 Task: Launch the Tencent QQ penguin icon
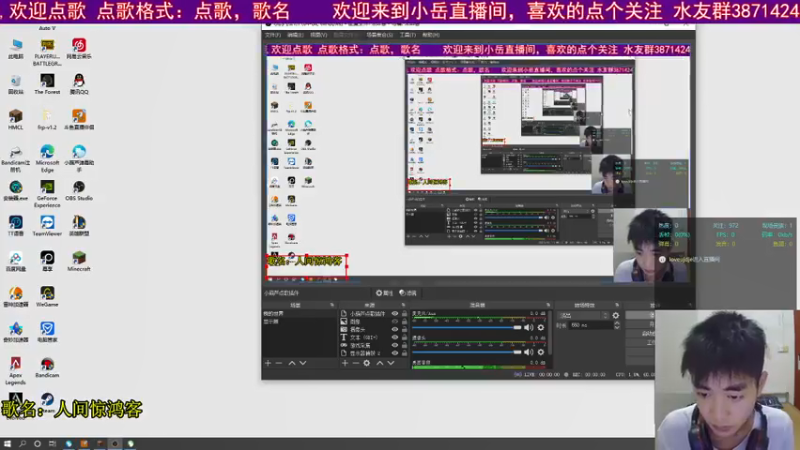[79, 84]
